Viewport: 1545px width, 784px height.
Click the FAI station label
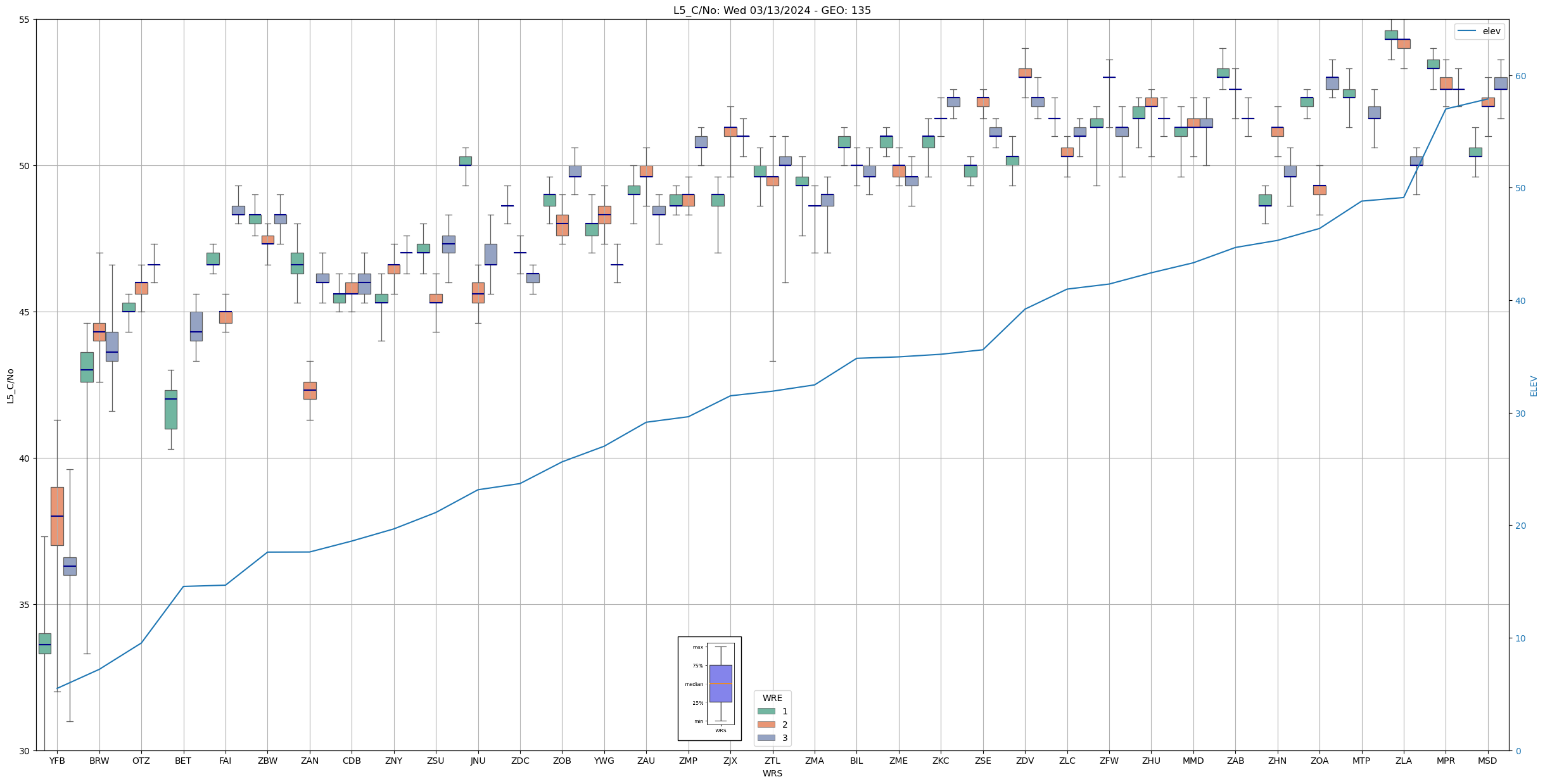226,761
